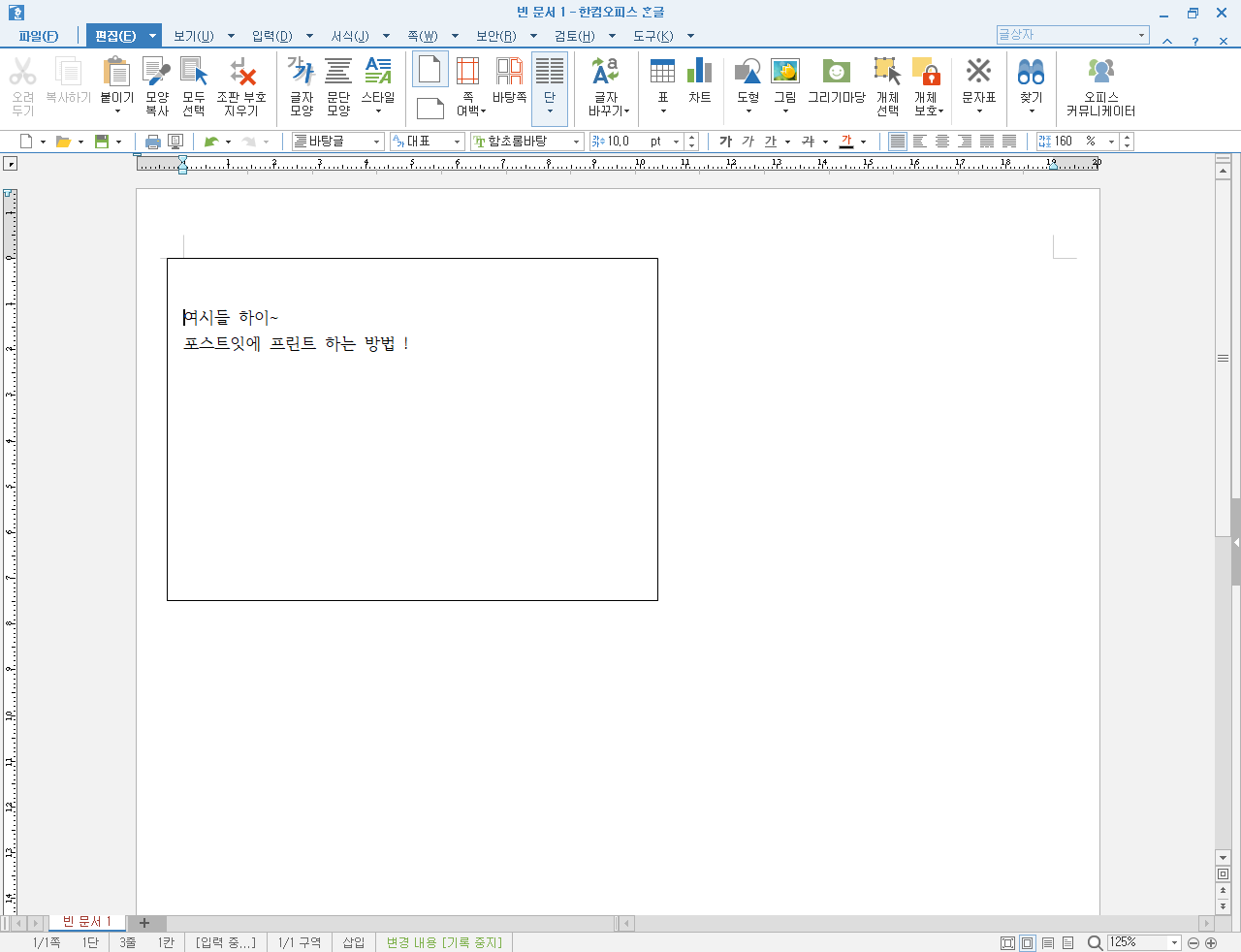Click the 모양 복사 format copy icon
Viewport: 1241px width, 952px height.
(156, 85)
